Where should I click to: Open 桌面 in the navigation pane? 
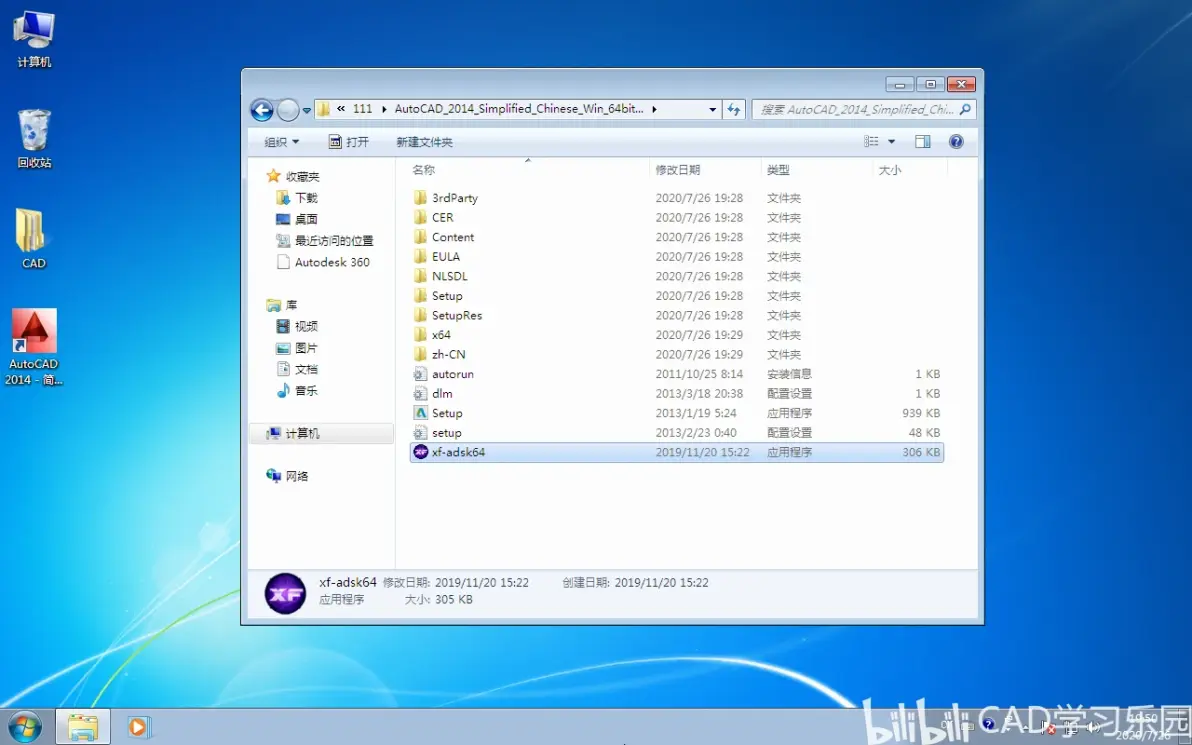click(x=306, y=219)
